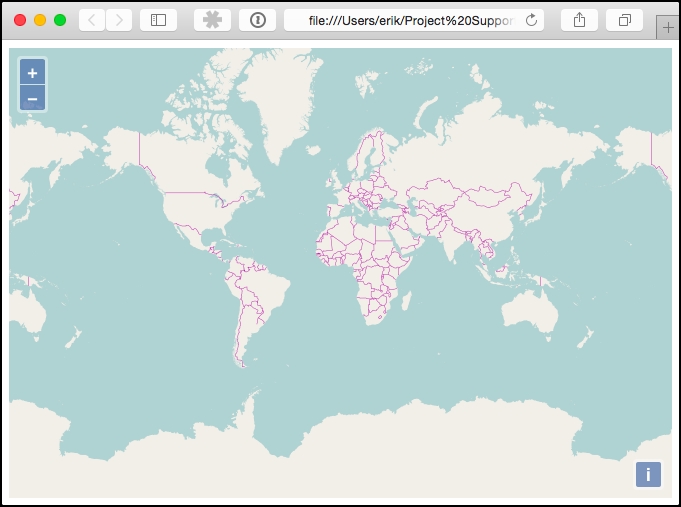The width and height of the screenshot is (681, 507).
Task: Open a new tab
Action: coord(668,28)
